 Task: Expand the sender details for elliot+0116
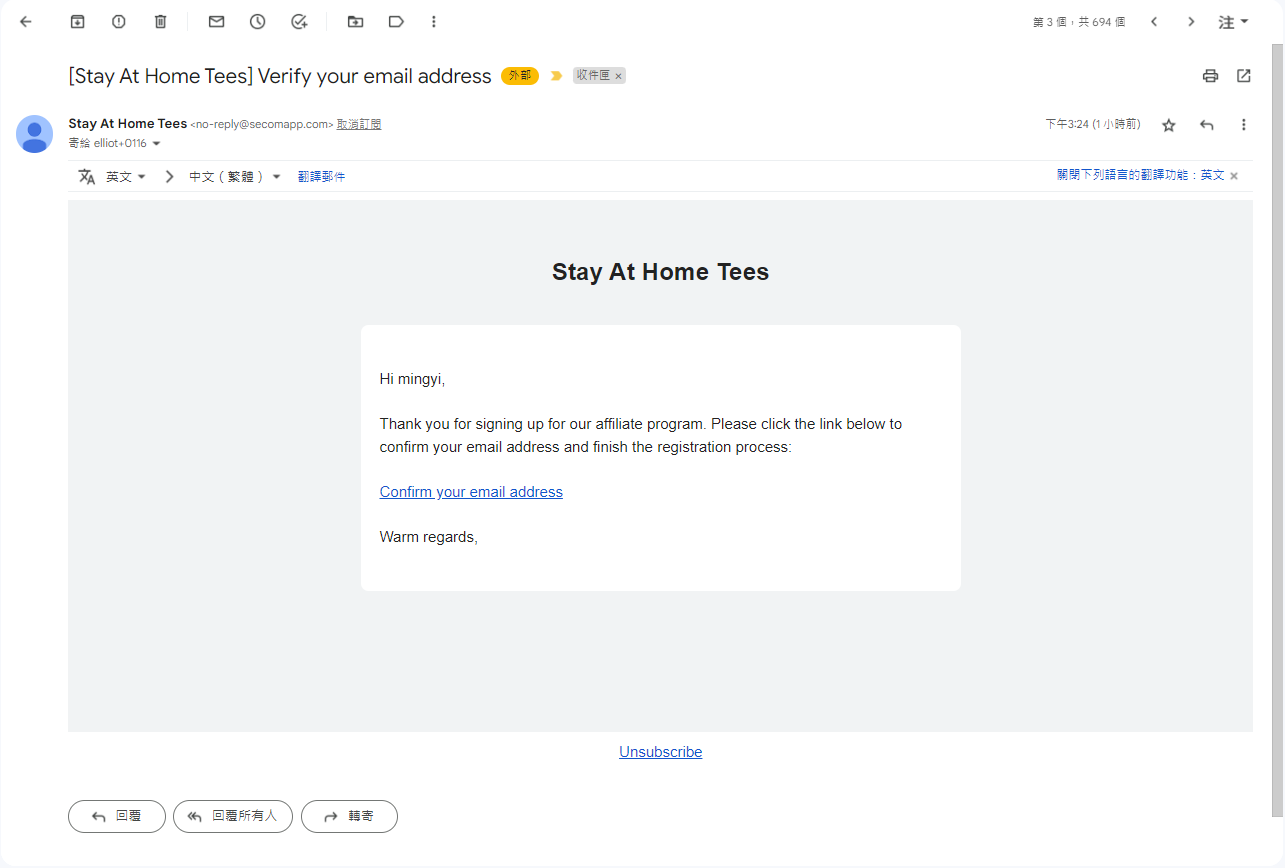(x=157, y=142)
